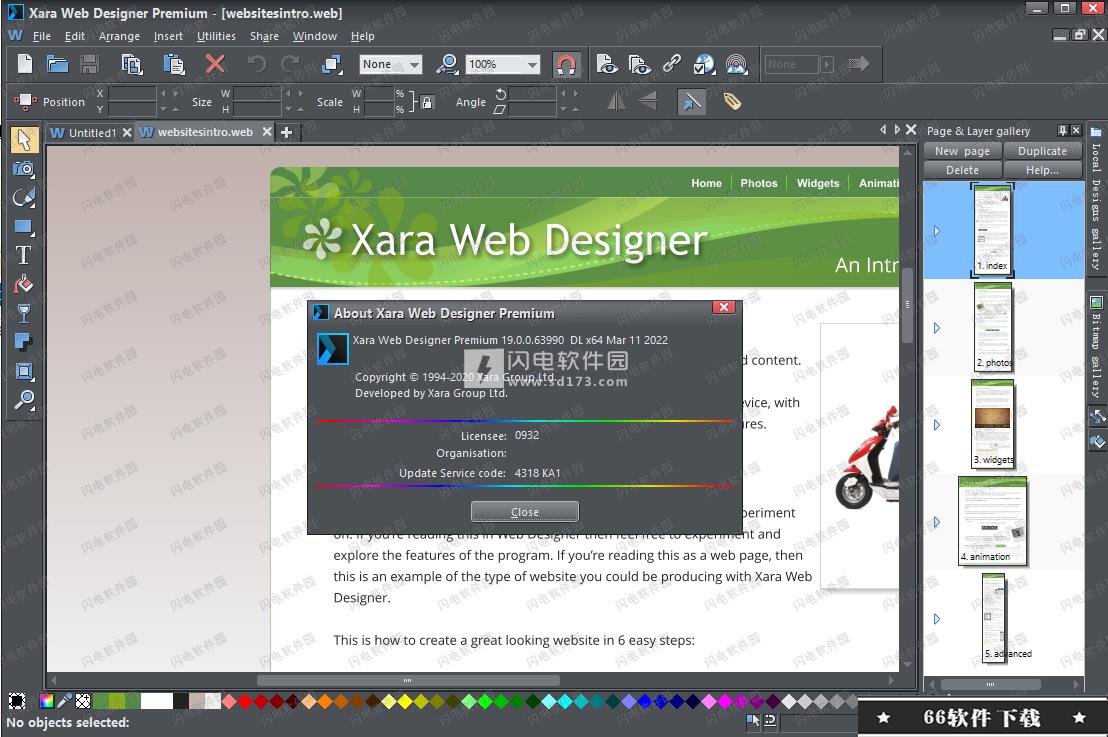Click the Widgets link in website header
Image resolution: width=1108 pixels, height=737 pixels.
pyautogui.click(x=818, y=183)
